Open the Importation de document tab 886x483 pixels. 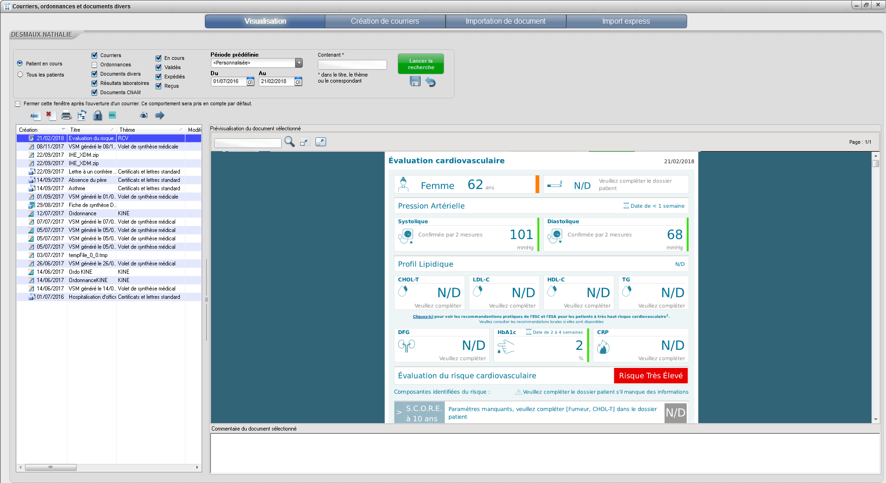point(505,21)
